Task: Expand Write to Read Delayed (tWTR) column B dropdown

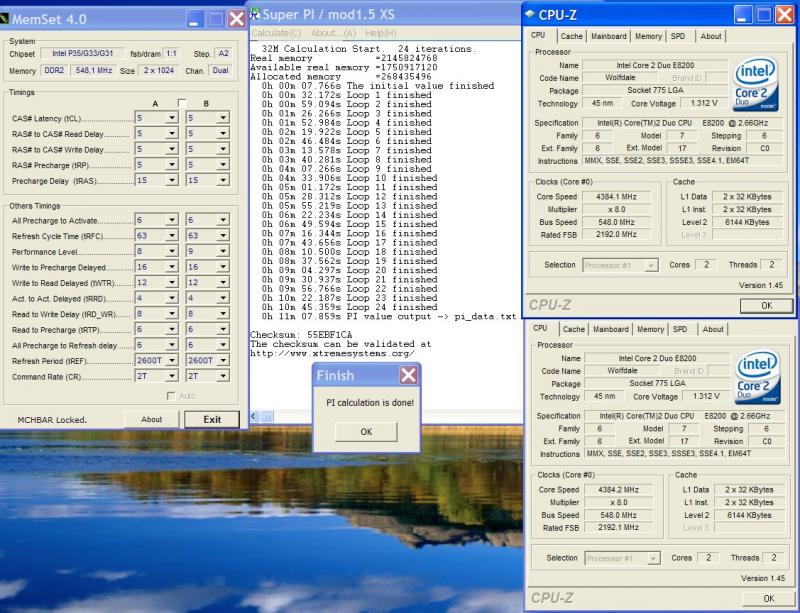Action: [223, 282]
